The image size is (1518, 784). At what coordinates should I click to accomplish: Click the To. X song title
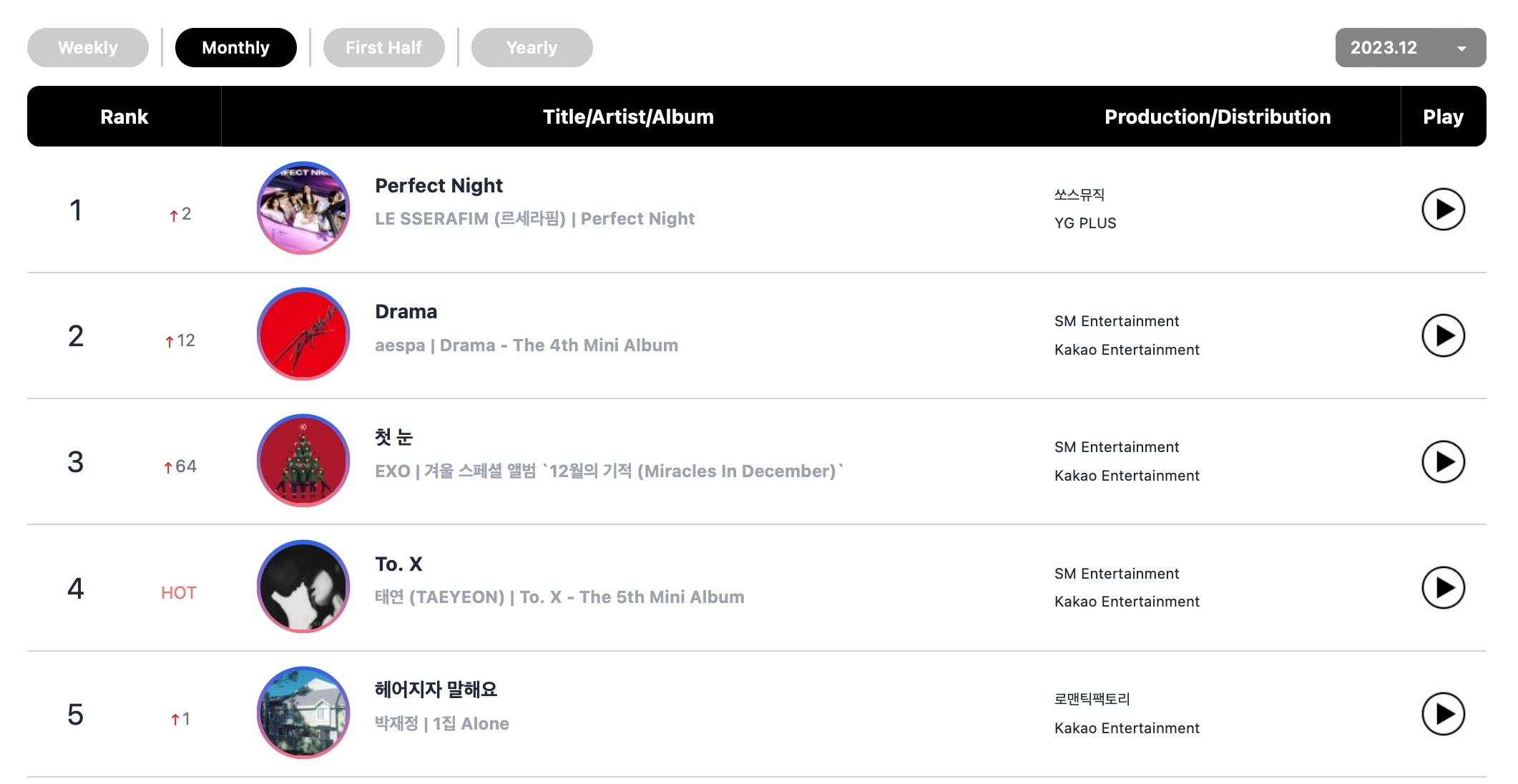point(398,564)
